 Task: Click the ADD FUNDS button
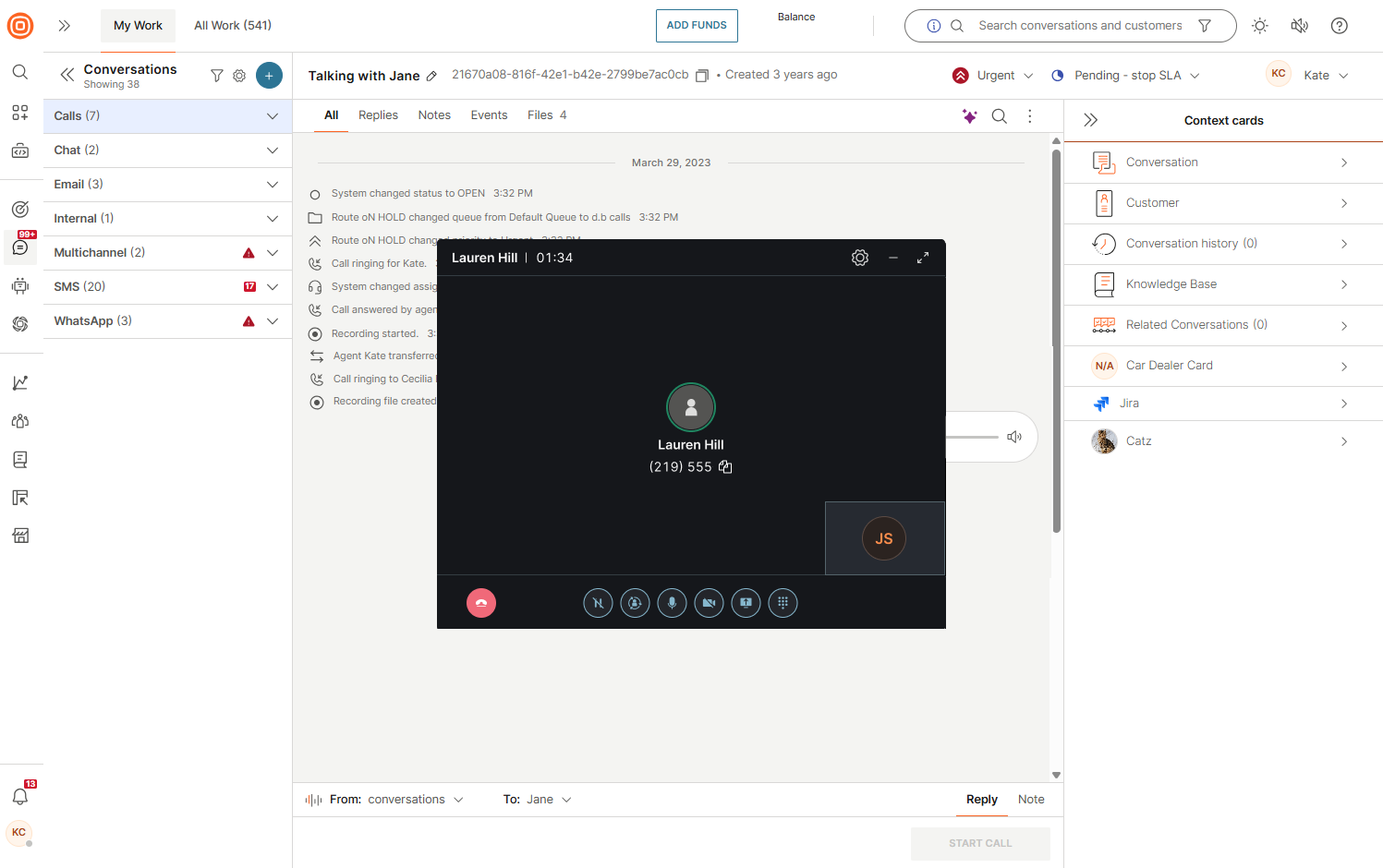point(697,26)
